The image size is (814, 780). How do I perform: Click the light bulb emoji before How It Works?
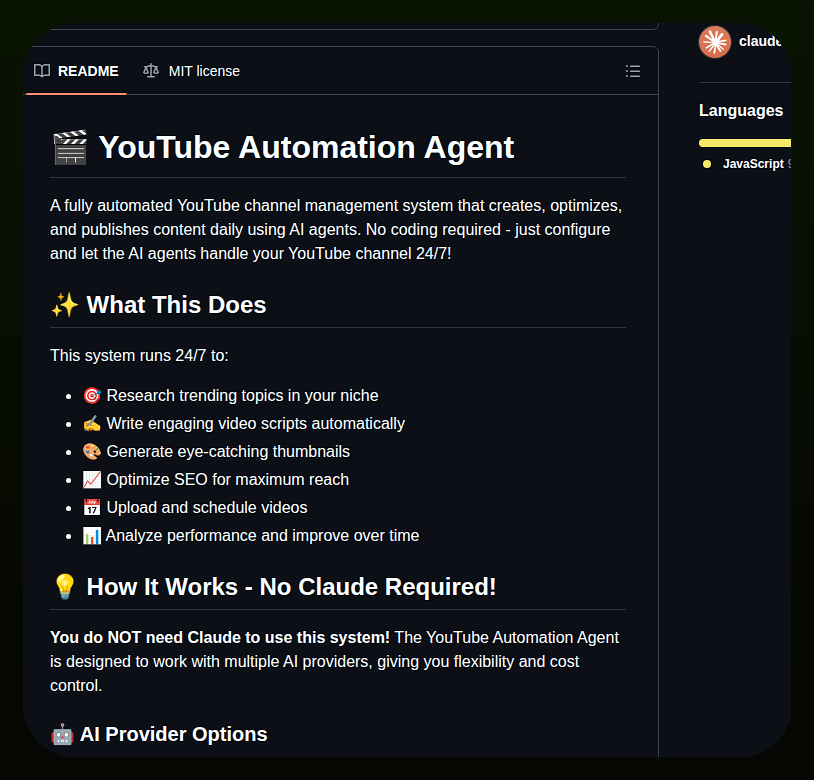tap(65, 587)
